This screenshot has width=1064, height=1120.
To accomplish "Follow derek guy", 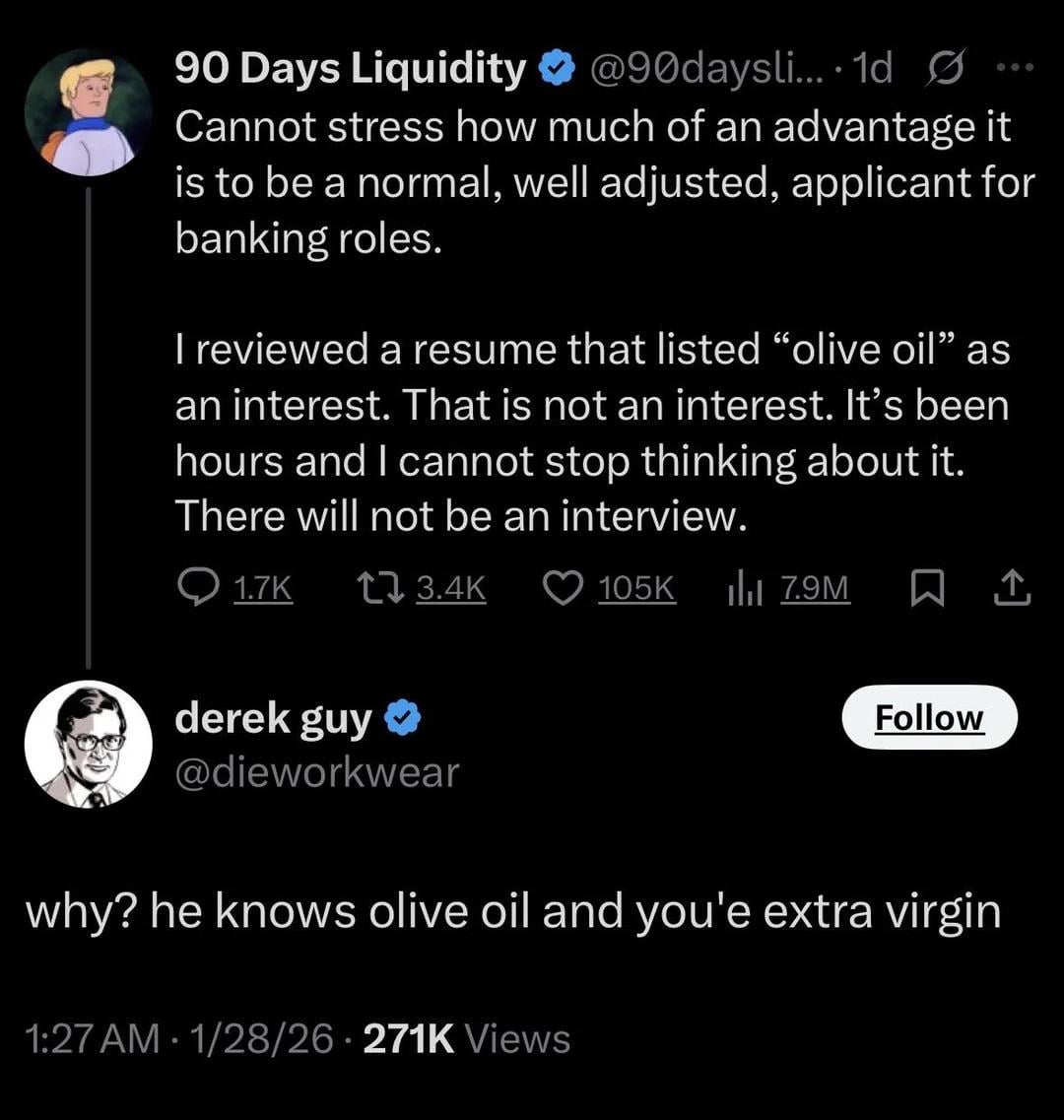I will 929,717.
